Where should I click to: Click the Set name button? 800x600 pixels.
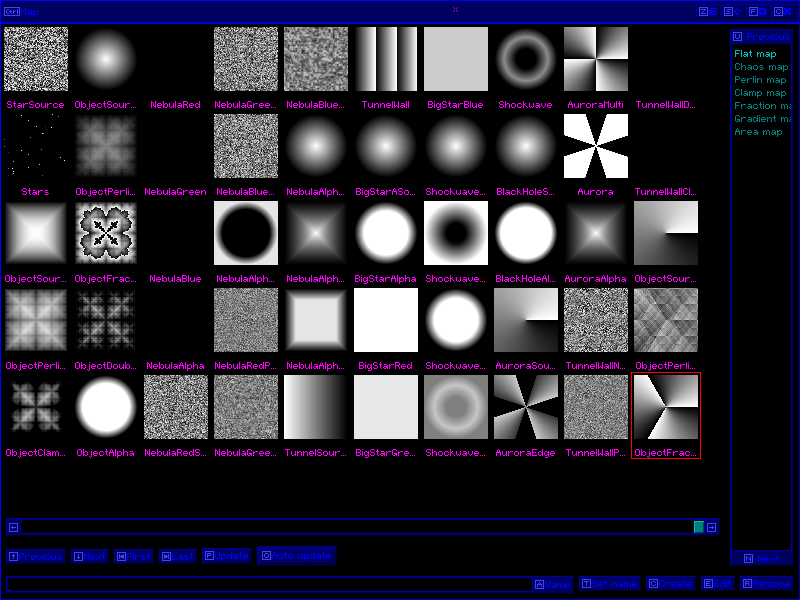point(609,584)
